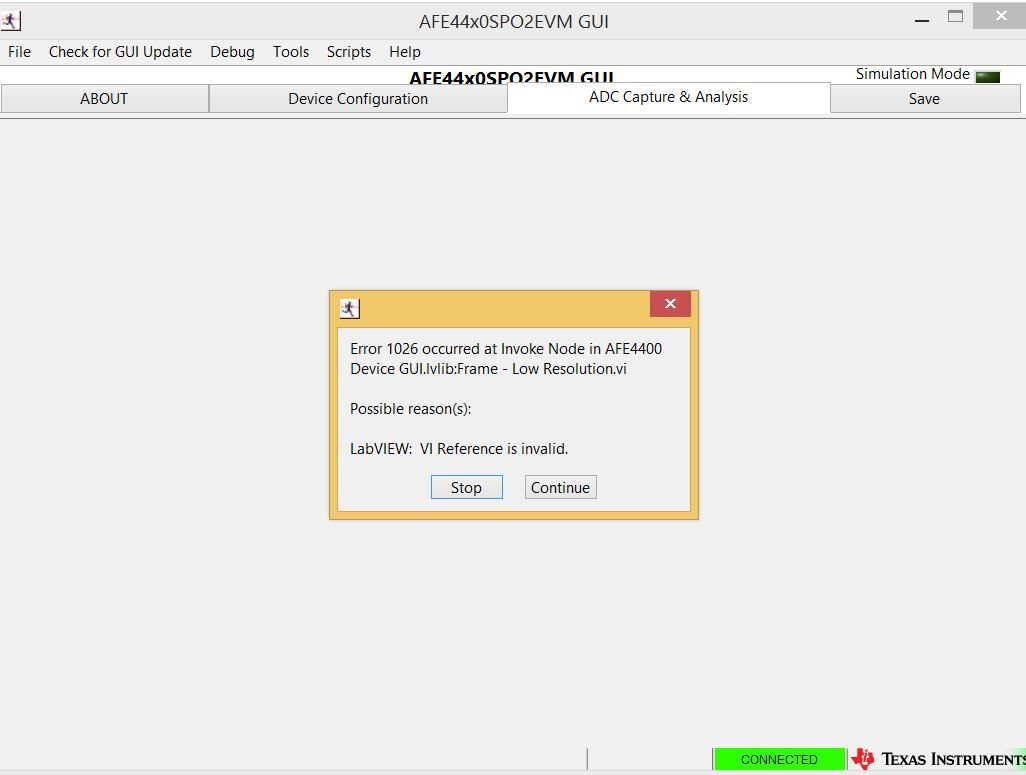Open the Check for GUI Update menu
1026x775 pixels.
point(120,52)
